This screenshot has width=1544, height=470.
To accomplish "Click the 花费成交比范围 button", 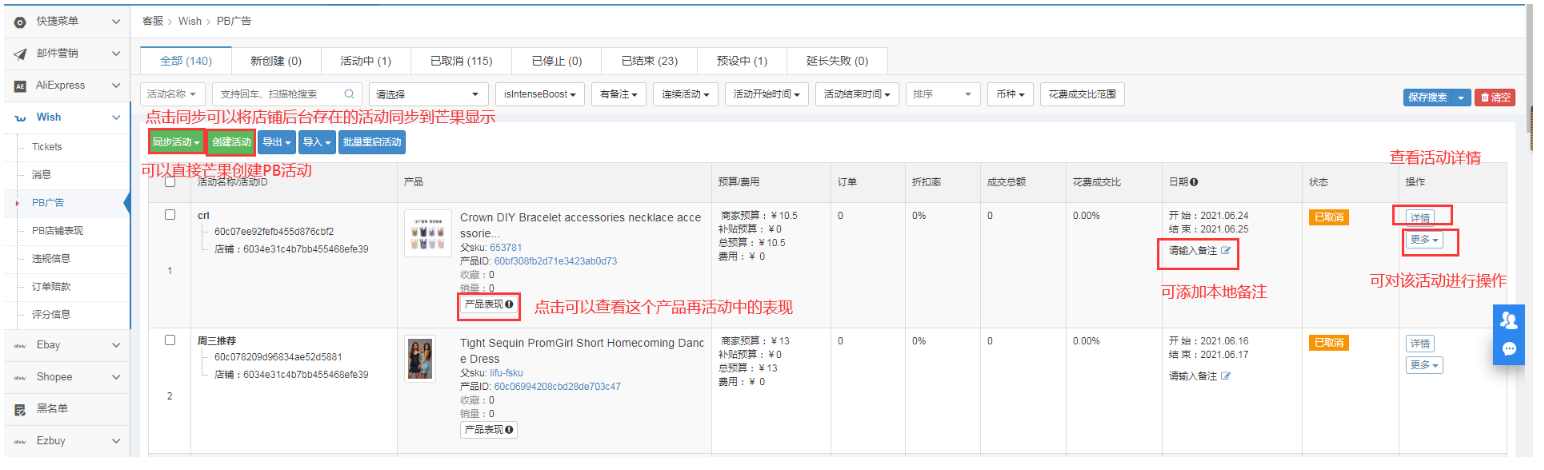I will (1083, 94).
